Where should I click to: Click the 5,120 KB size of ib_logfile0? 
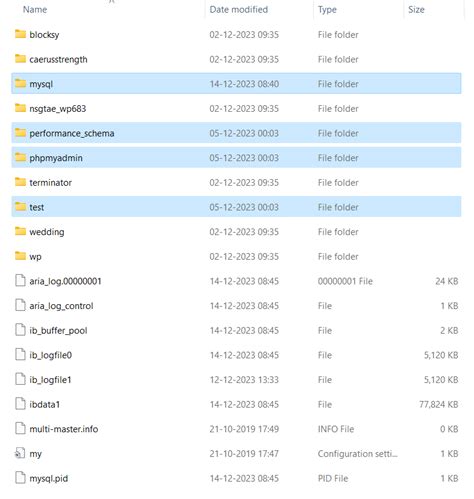pyautogui.click(x=441, y=355)
